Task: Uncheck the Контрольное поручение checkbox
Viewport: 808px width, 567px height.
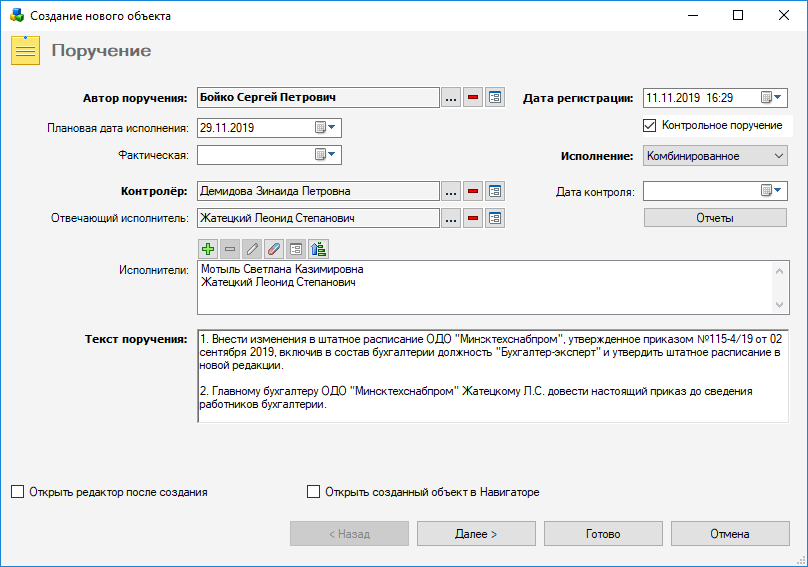Action: 651,126
